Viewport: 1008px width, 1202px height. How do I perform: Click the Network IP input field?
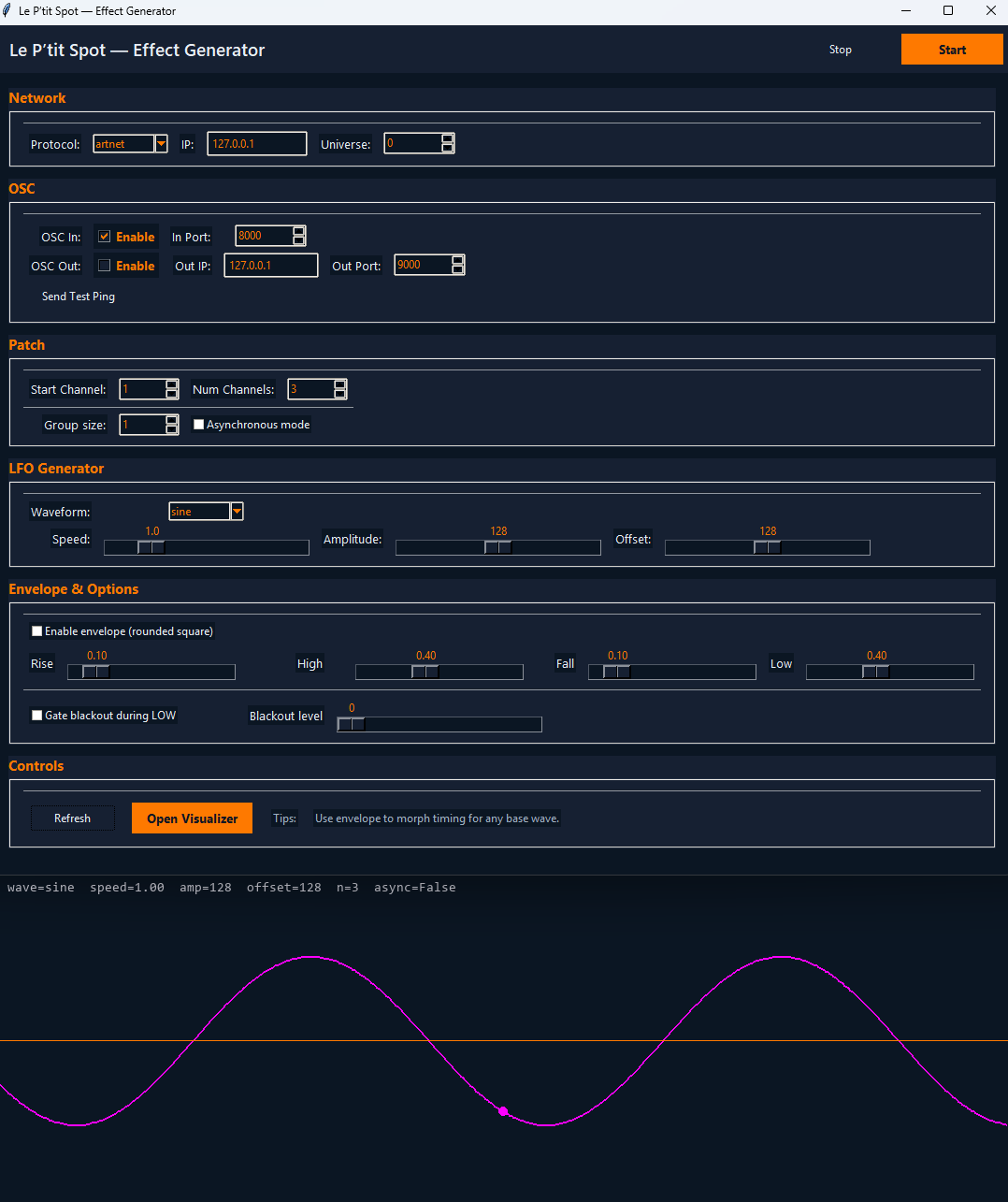tap(256, 144)
